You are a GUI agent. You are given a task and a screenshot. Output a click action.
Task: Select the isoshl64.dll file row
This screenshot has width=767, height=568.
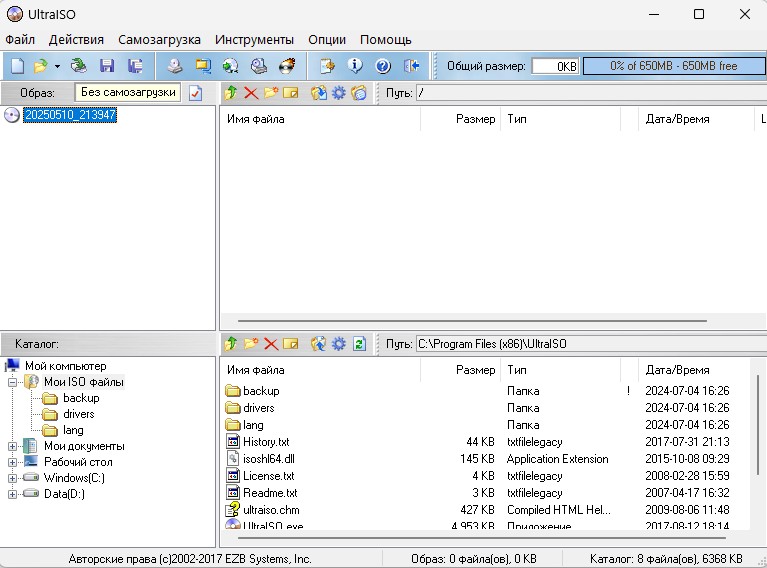point(484,459)
